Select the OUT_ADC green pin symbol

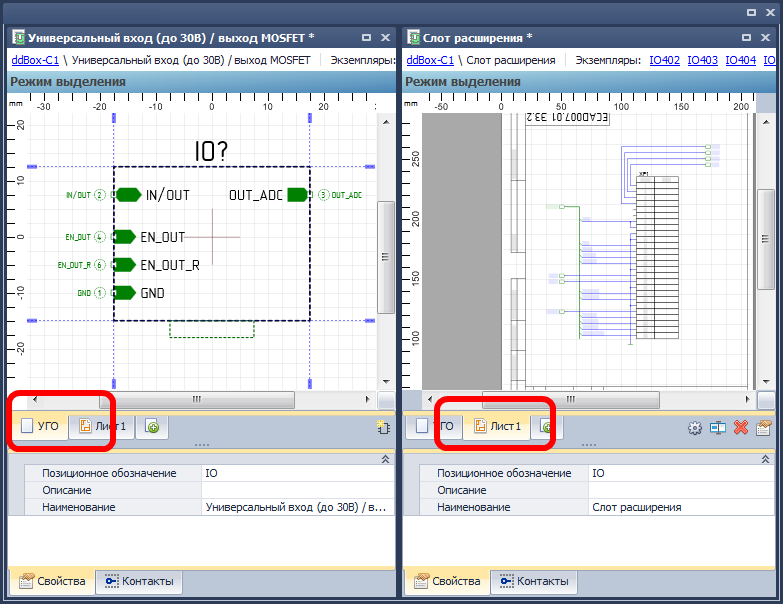point(297,195)
